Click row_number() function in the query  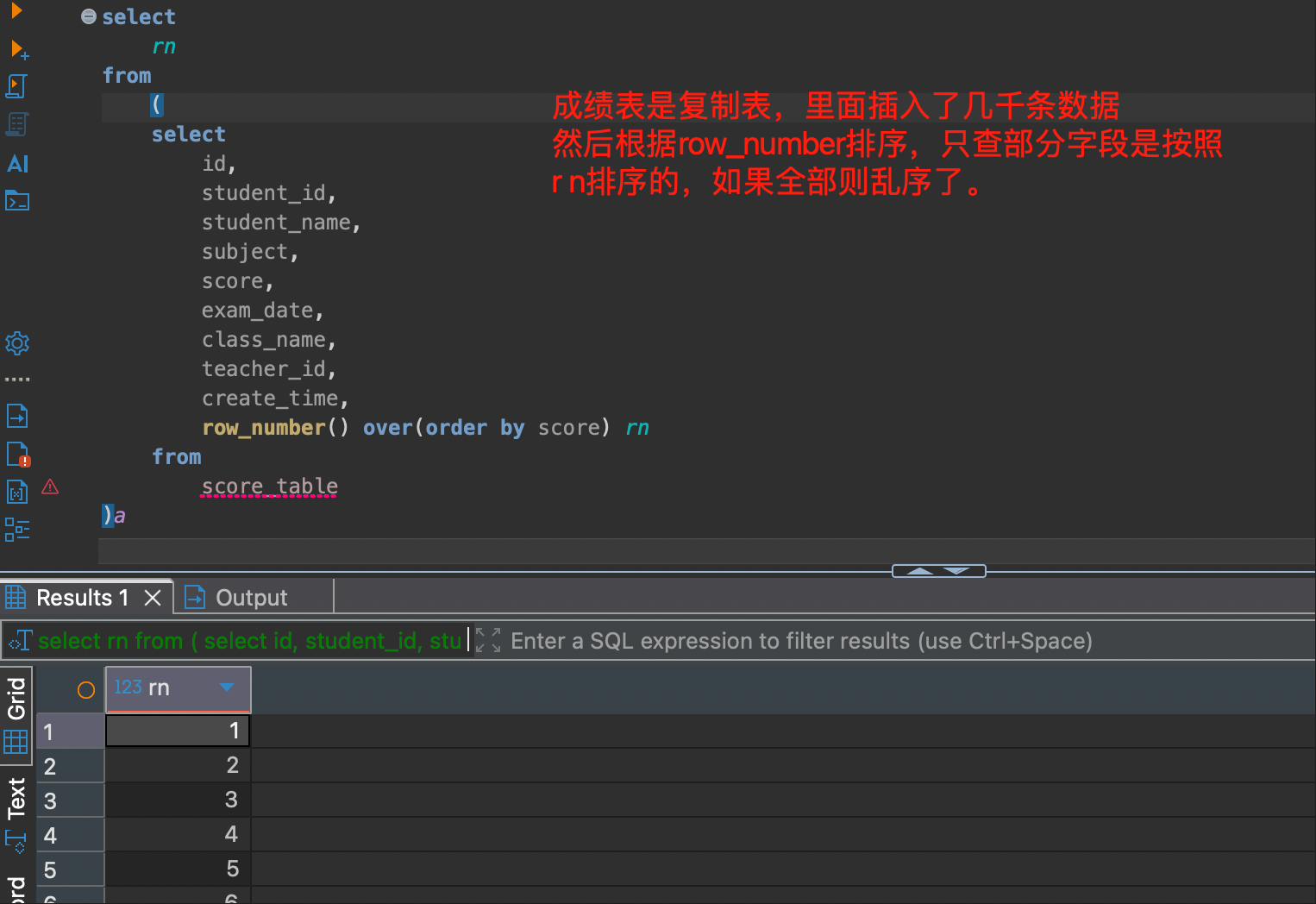pyautogui.click(x=276, y=428)
